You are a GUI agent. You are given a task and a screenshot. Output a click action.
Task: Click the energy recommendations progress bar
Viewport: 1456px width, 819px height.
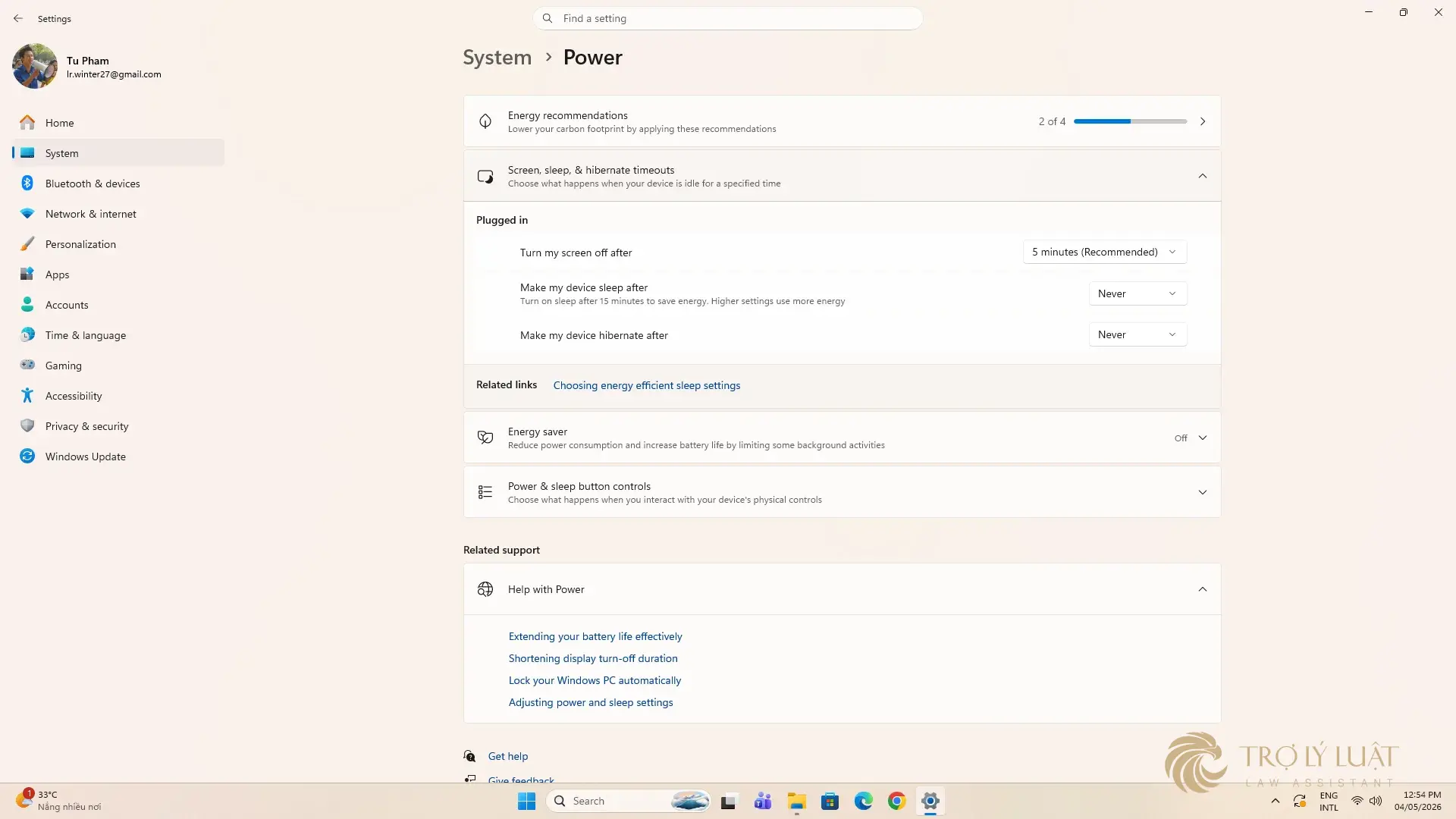(x=1131, y=121)
